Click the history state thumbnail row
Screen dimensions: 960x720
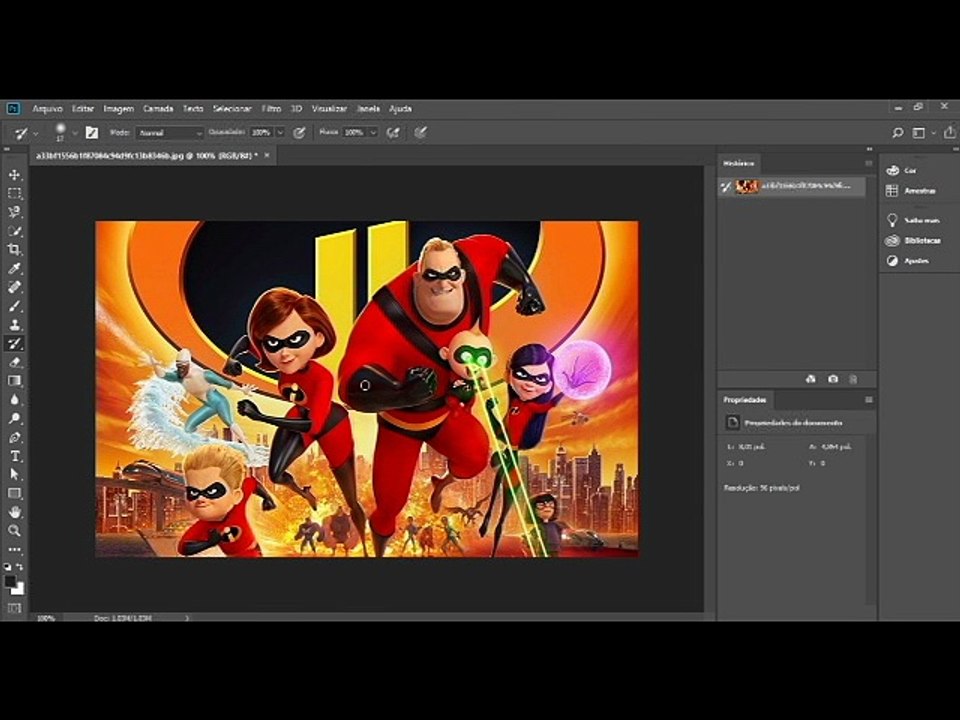click(x=792, y=186)
